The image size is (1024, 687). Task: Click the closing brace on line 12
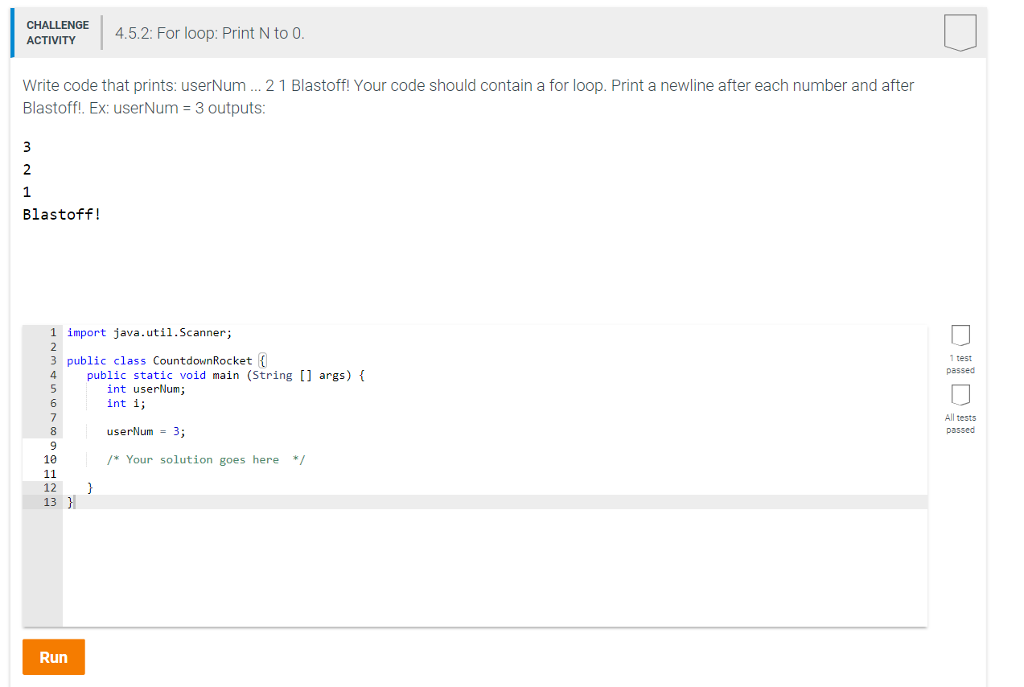pos(89,487)
